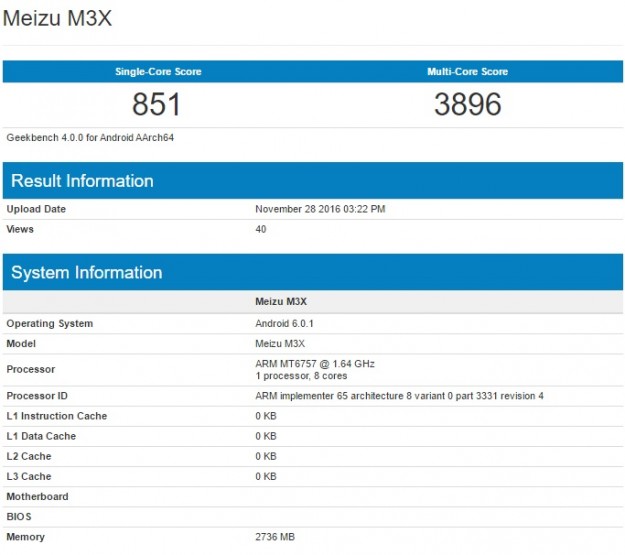Click the Views count of 40
The width and height of the screenshot is (625, 555).
pos(261,229)
